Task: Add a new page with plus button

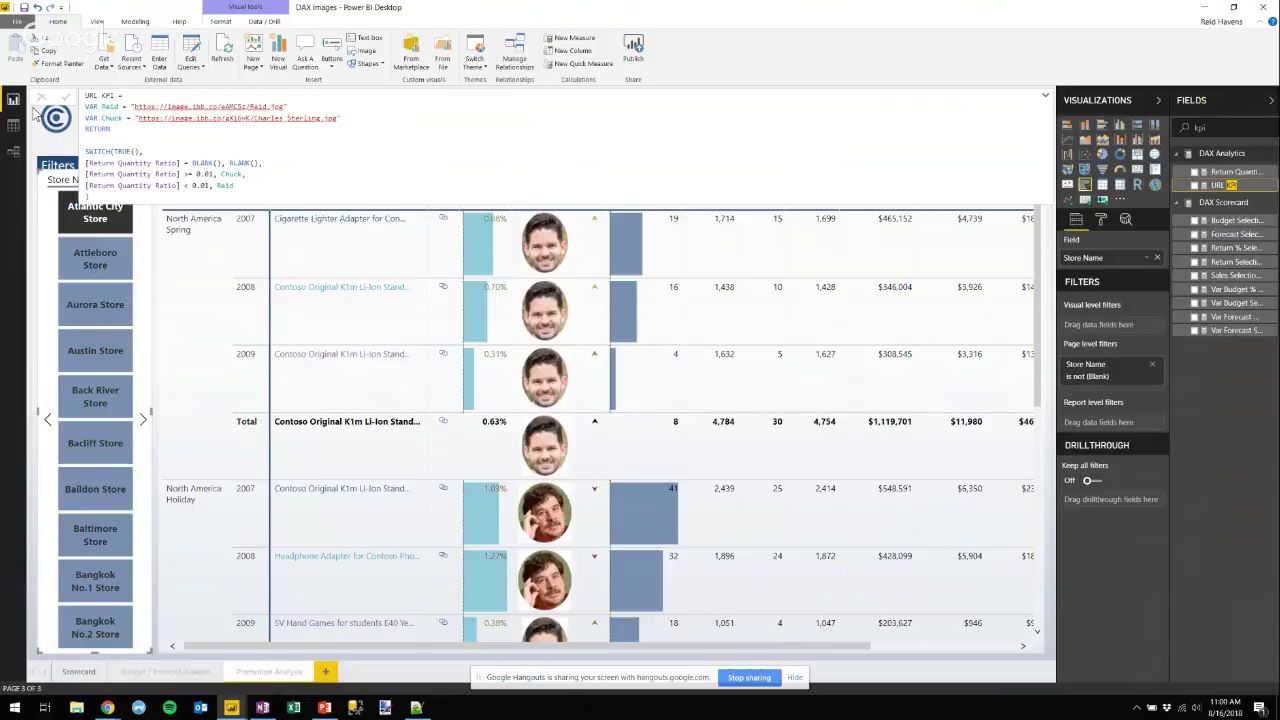Action: (325, 672)
